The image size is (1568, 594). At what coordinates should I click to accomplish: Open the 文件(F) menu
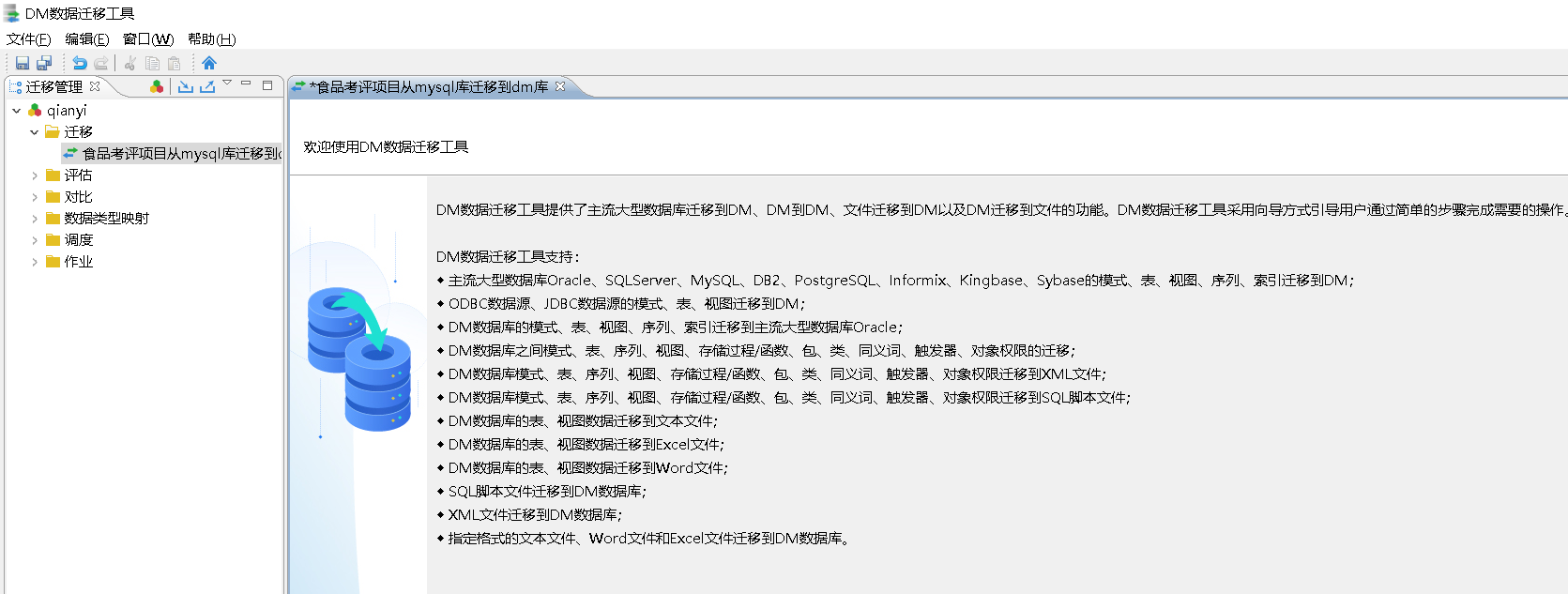pos(29,38)
